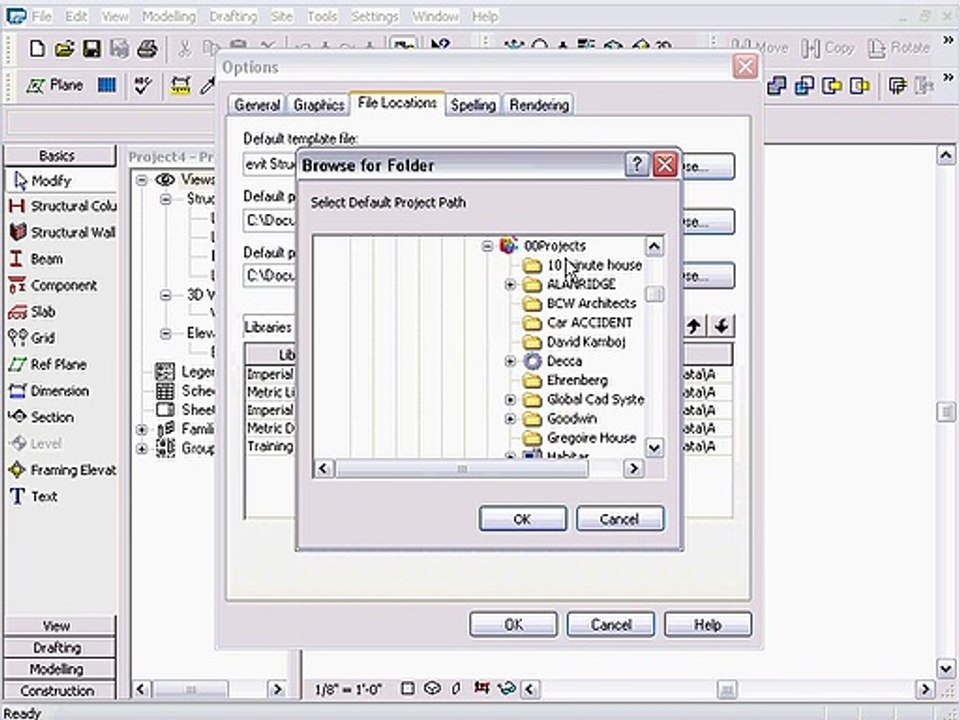Image resolution: width=960 pixels, height=720 pixels.
Task: Open the Drafting menu
Action: pyautogui.click(x=233, y=16)
